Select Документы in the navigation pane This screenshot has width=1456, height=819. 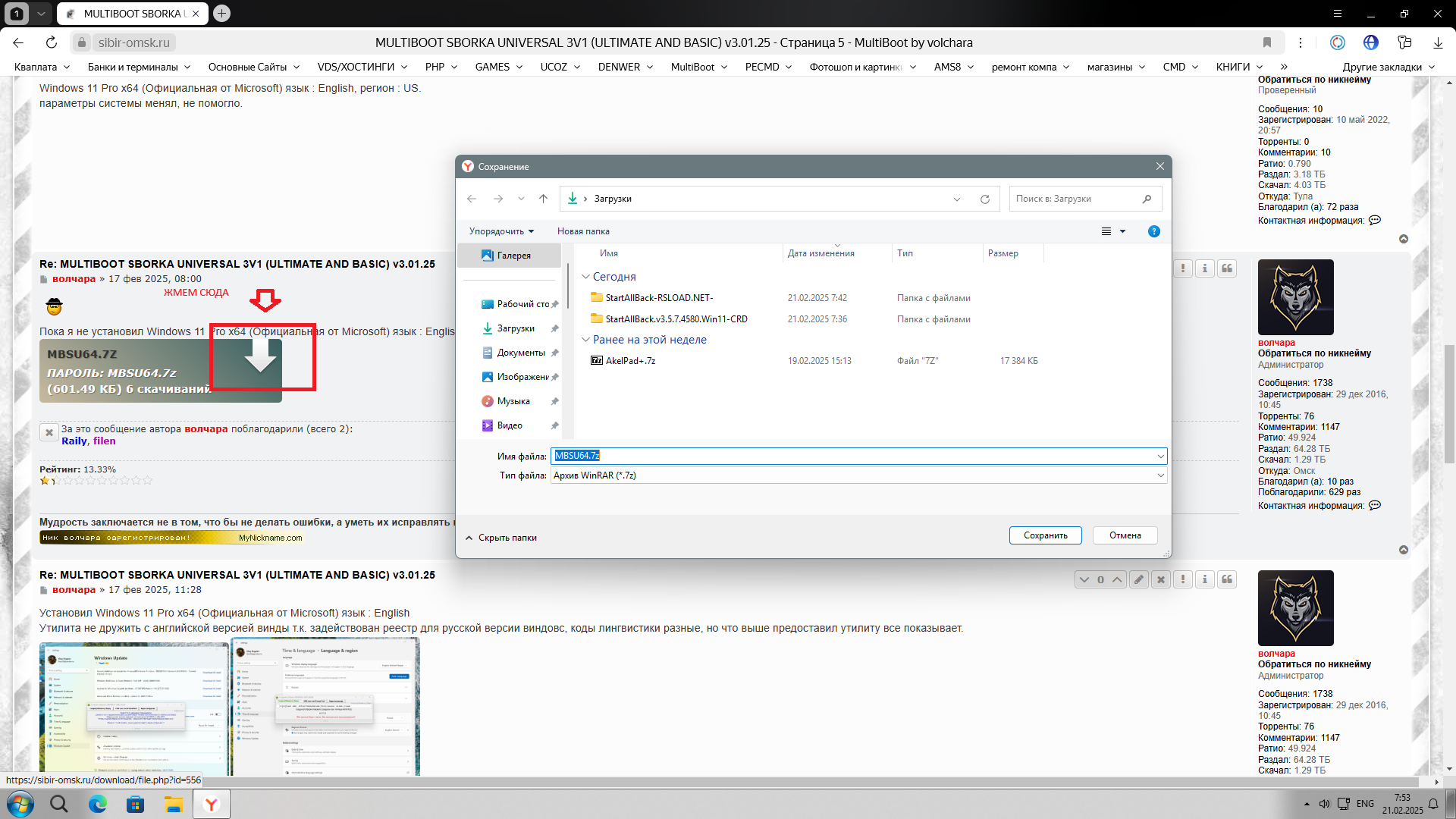[520, 353]
